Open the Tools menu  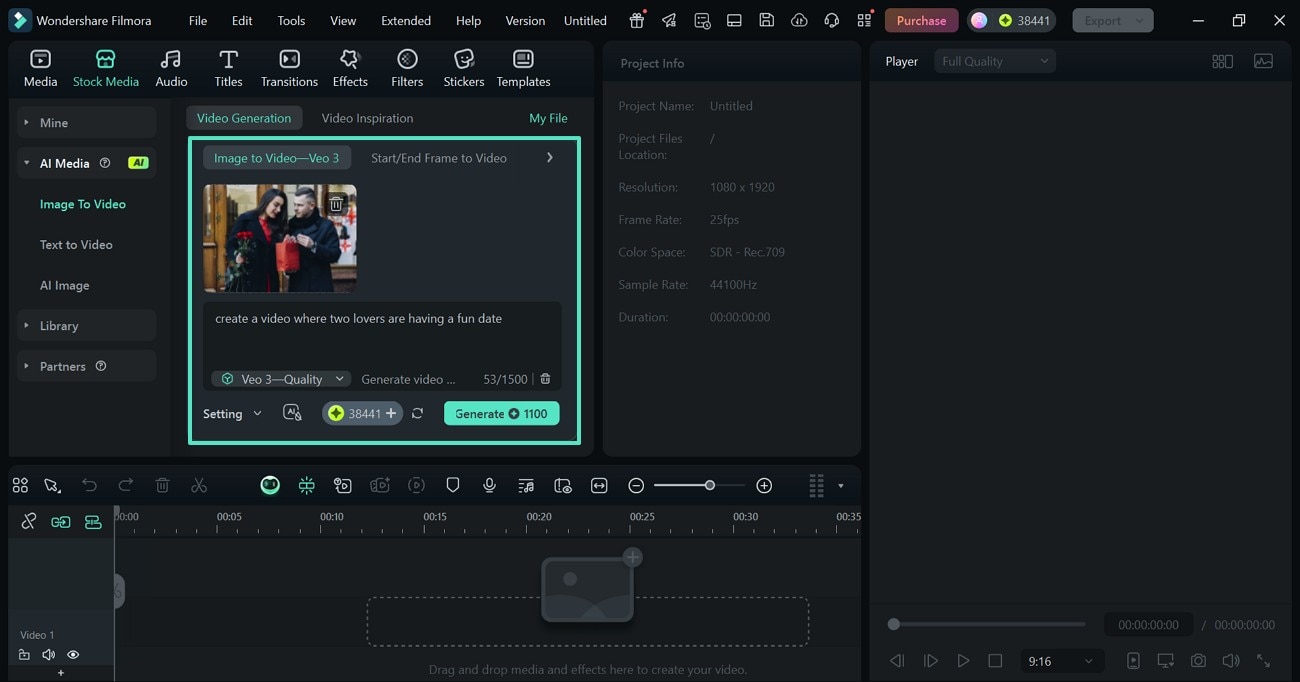290,20
